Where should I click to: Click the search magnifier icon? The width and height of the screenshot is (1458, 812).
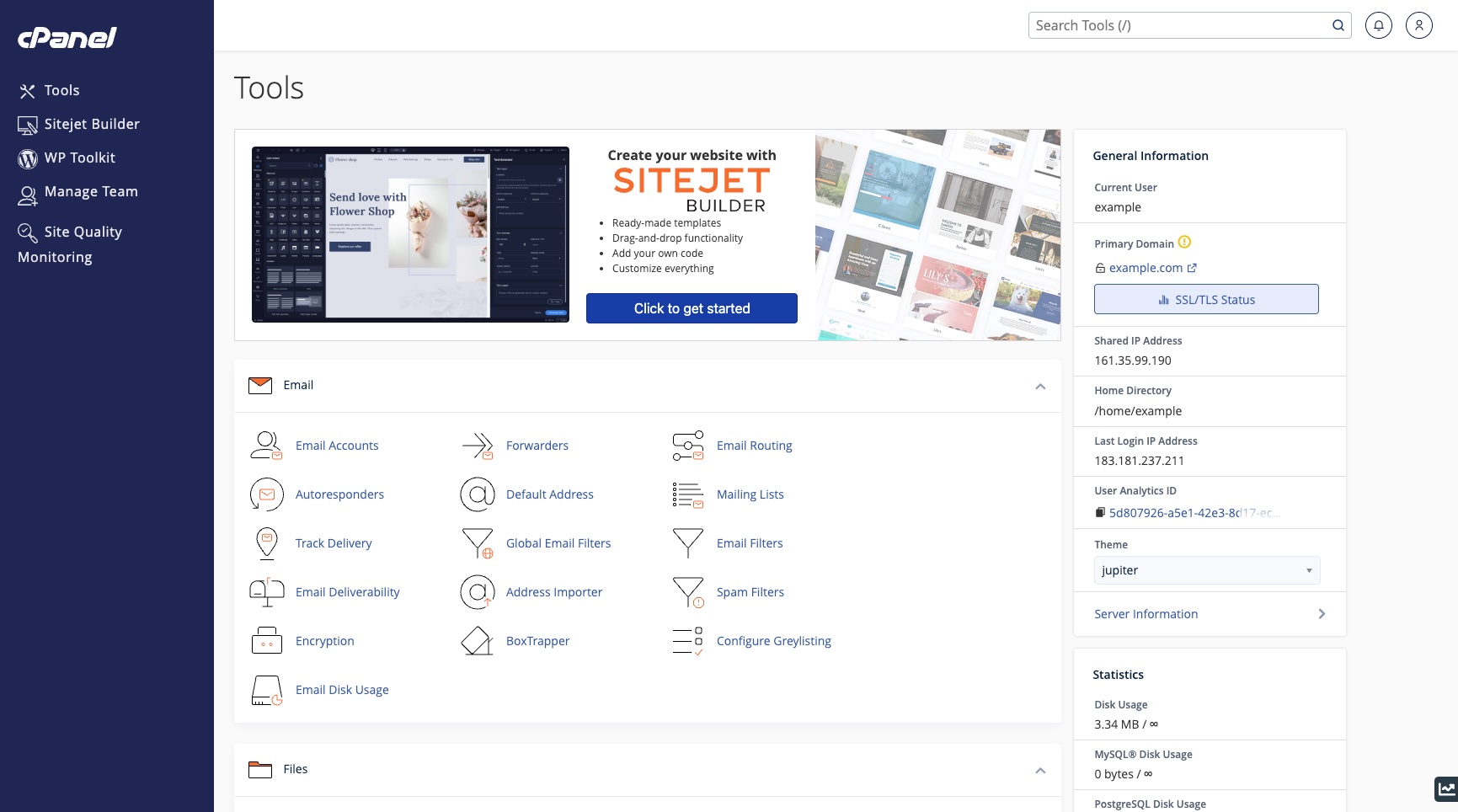pyautogui.click(x=1338, y=24)
